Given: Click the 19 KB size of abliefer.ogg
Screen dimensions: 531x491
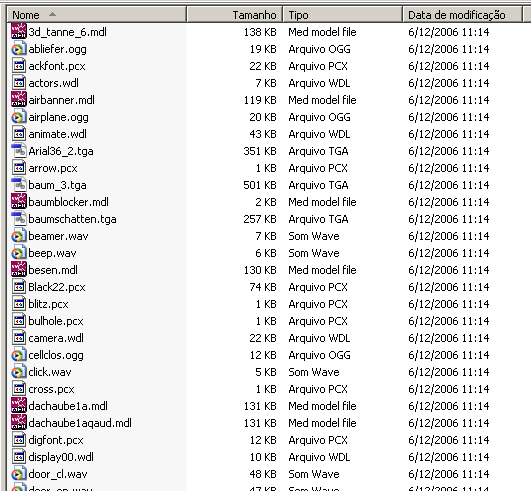Looking at the screenshot, I should (263, 49).
